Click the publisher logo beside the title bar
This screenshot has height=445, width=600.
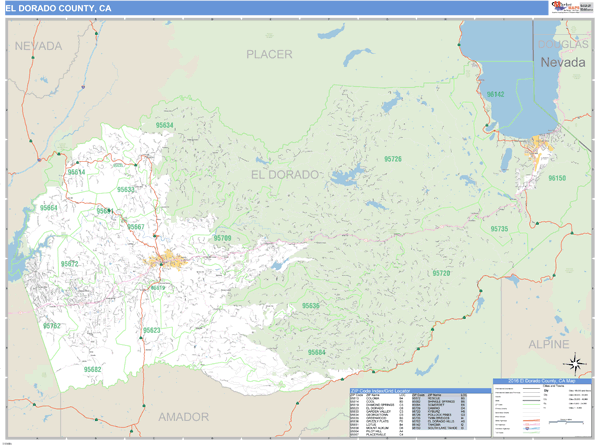click(572, 7)
